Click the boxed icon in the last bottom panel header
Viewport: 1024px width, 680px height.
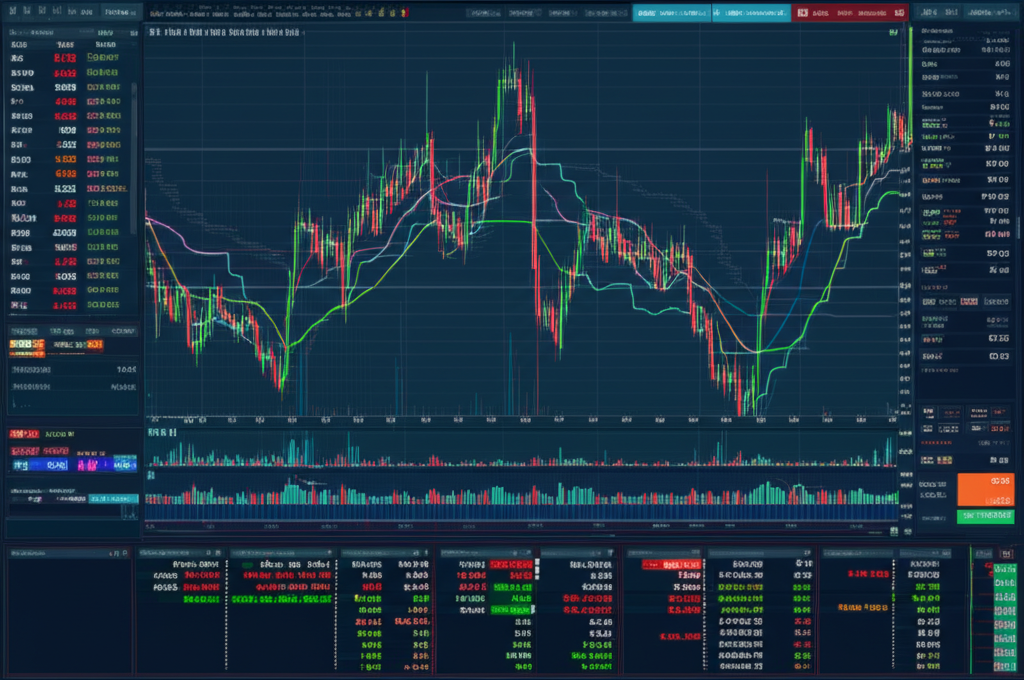click(x=1005, y=553)
